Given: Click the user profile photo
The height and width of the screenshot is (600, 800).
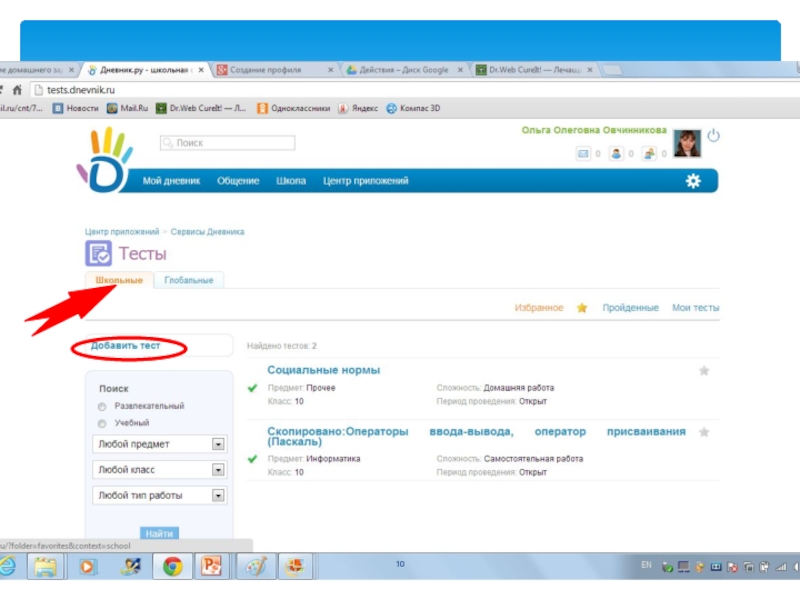Looking at the screenshot, I should pyautogui.click(x=687, y=143).
